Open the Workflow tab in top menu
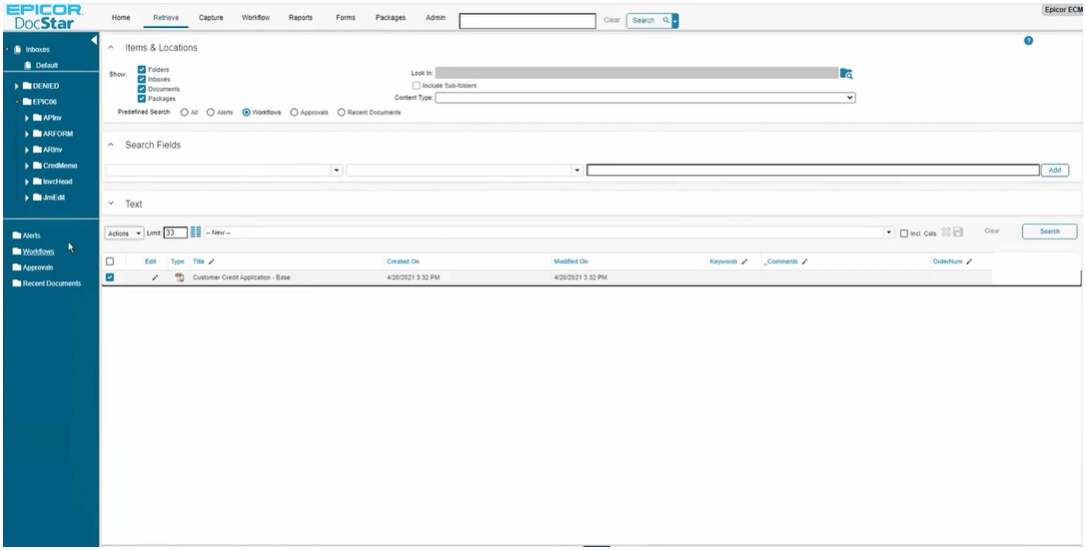Viewport: 1086px width, 550px height. [256, 18]
